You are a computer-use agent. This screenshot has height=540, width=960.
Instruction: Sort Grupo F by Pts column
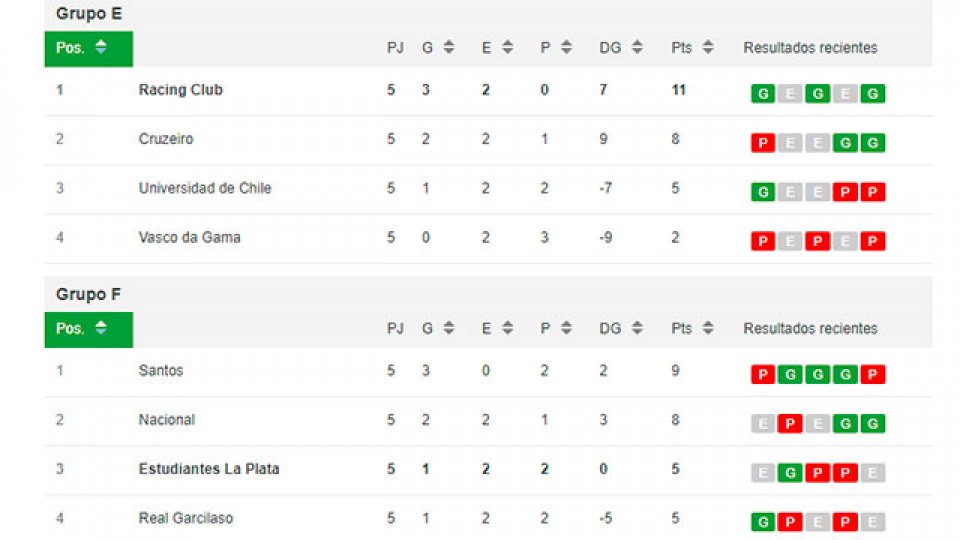[708, 329]
